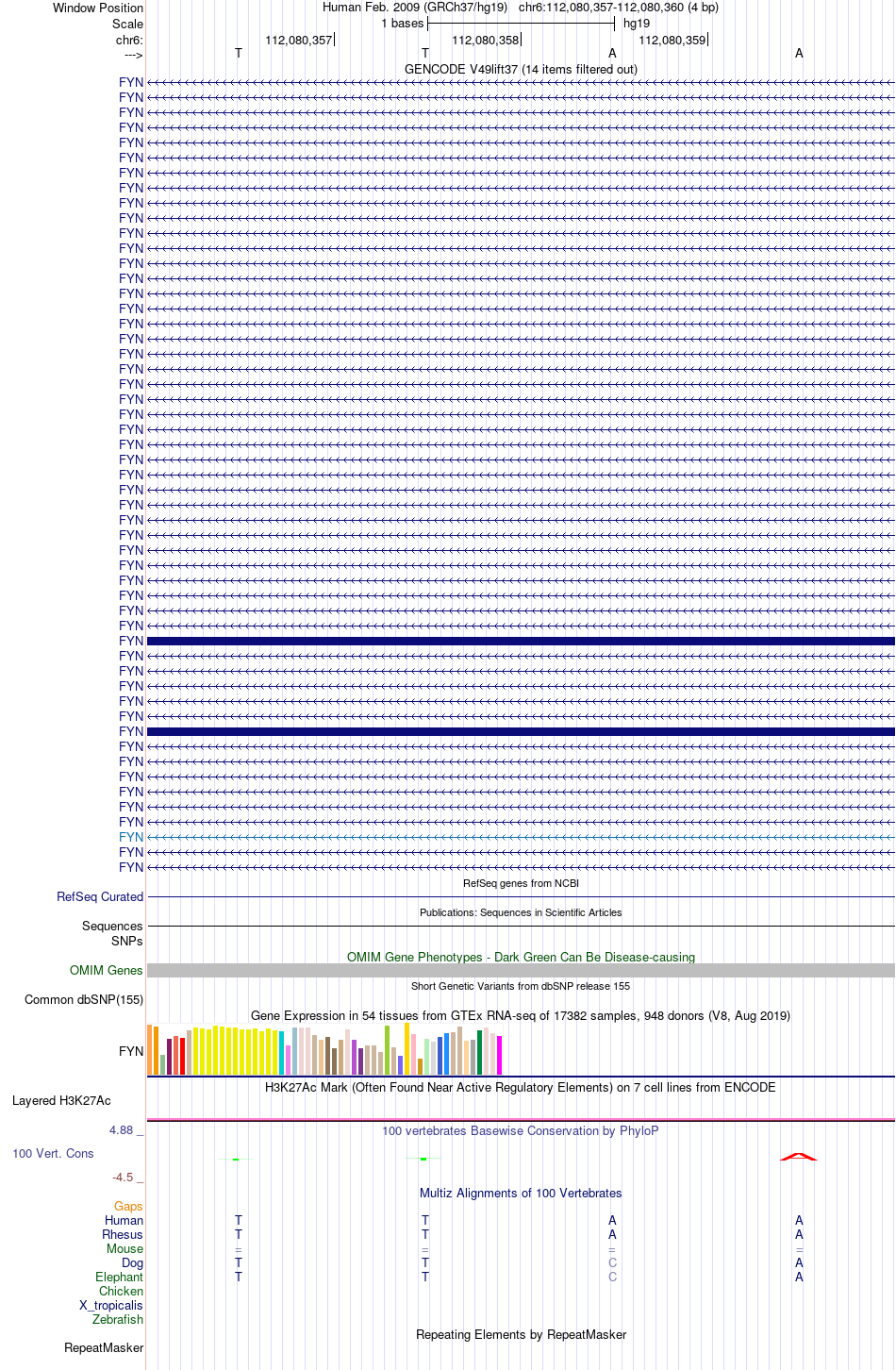Screen dimensions: 896x1370
Task: Click the H3K27Ac Mark track title
Action: [x=521, y=1087]
